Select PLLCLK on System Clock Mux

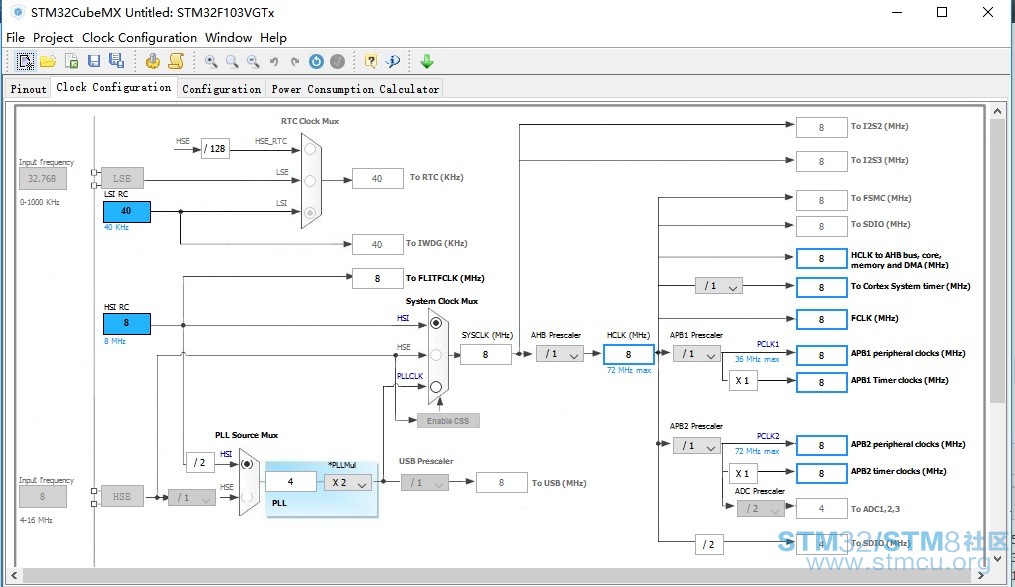click(x=436, y=386)
